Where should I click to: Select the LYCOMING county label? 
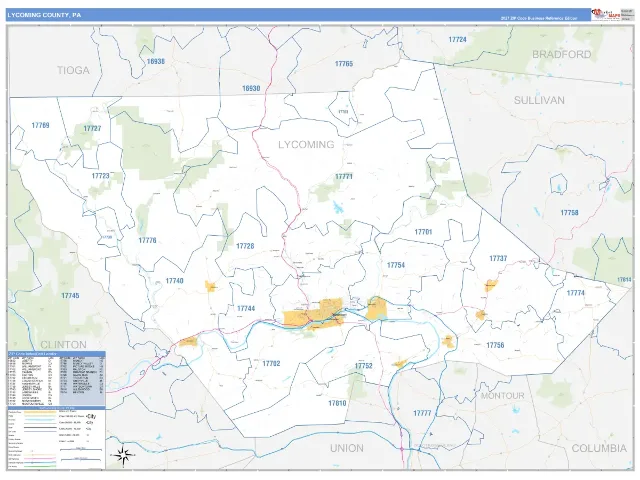click(306, 144)
